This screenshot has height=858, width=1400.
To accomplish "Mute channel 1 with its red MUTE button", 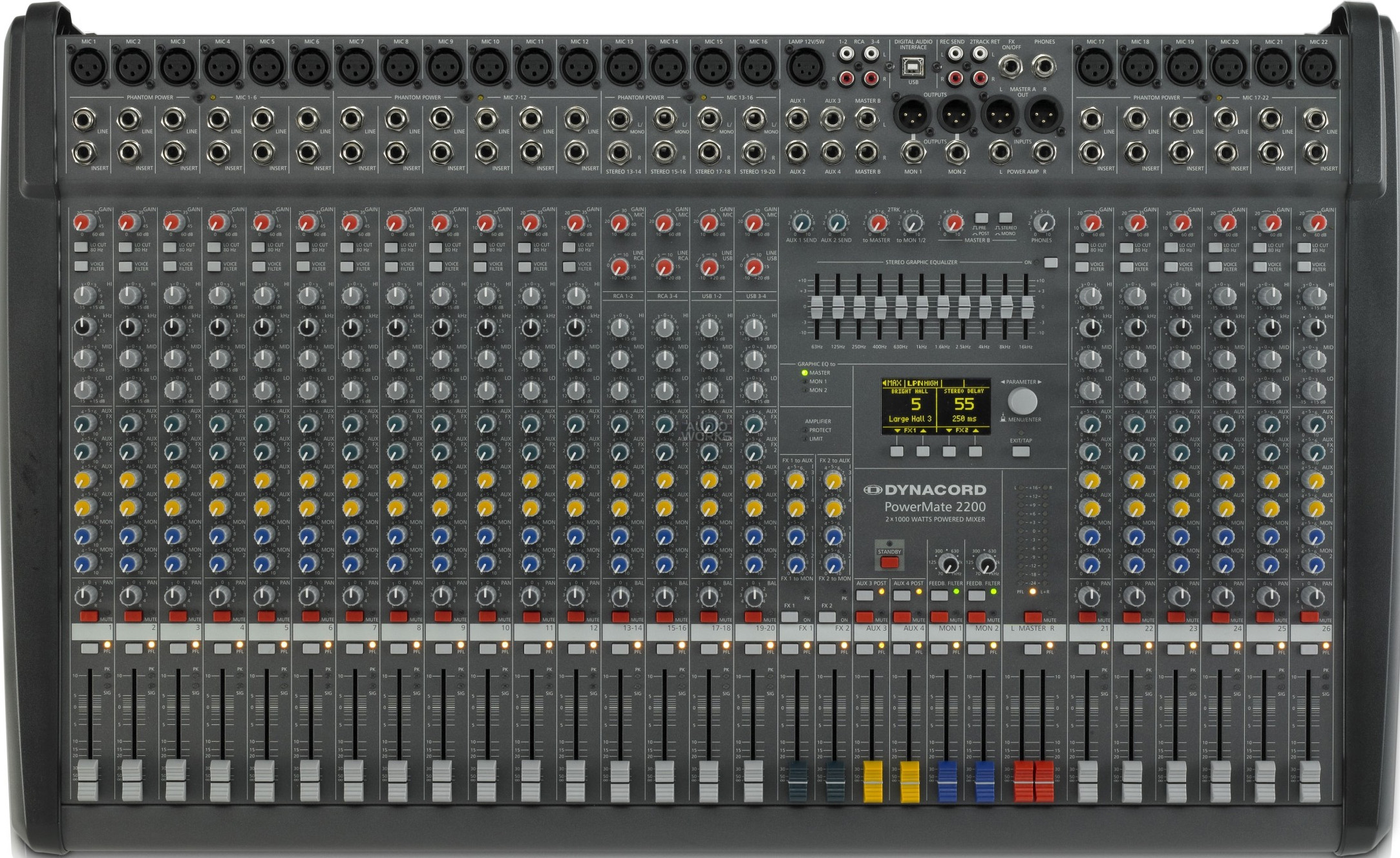I will (89, 616).
